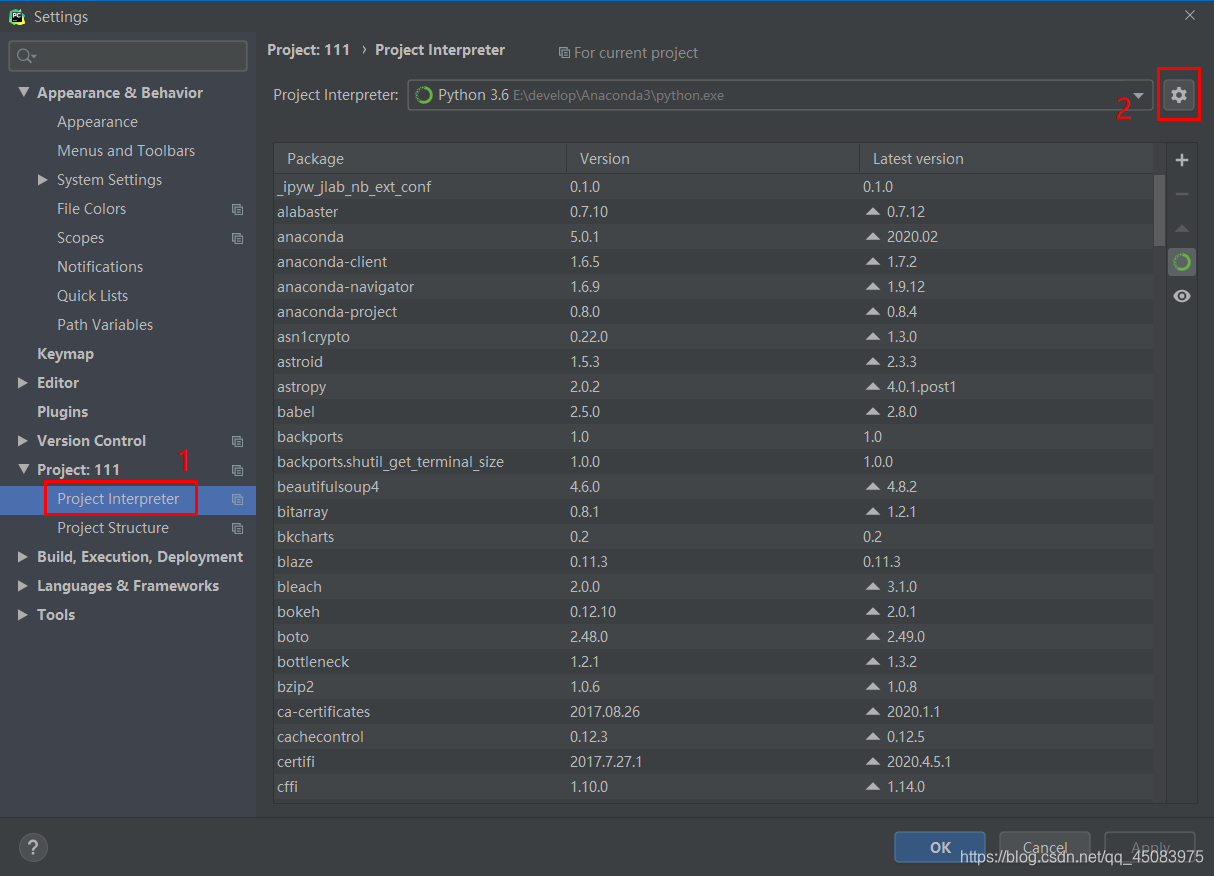Expand the Editor section
The width and height of the screenshot is (1214, 876).
coord(23,383)
